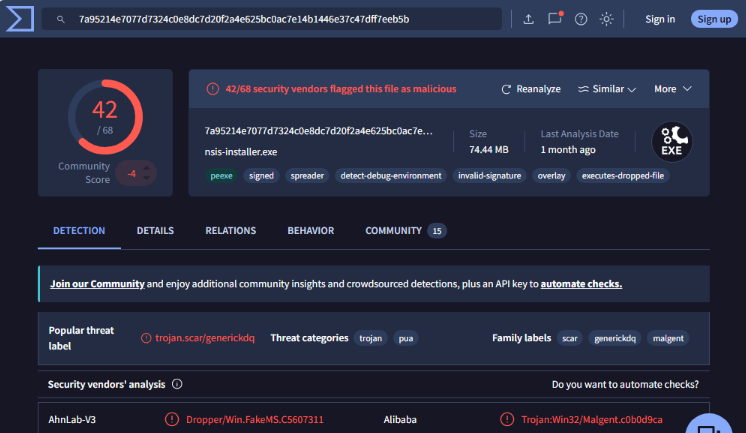The width and height of the screenshot is (746, 433).
Task: Click the Reanalyze button label
Action: pyautogui.click(x=539, y=89)
